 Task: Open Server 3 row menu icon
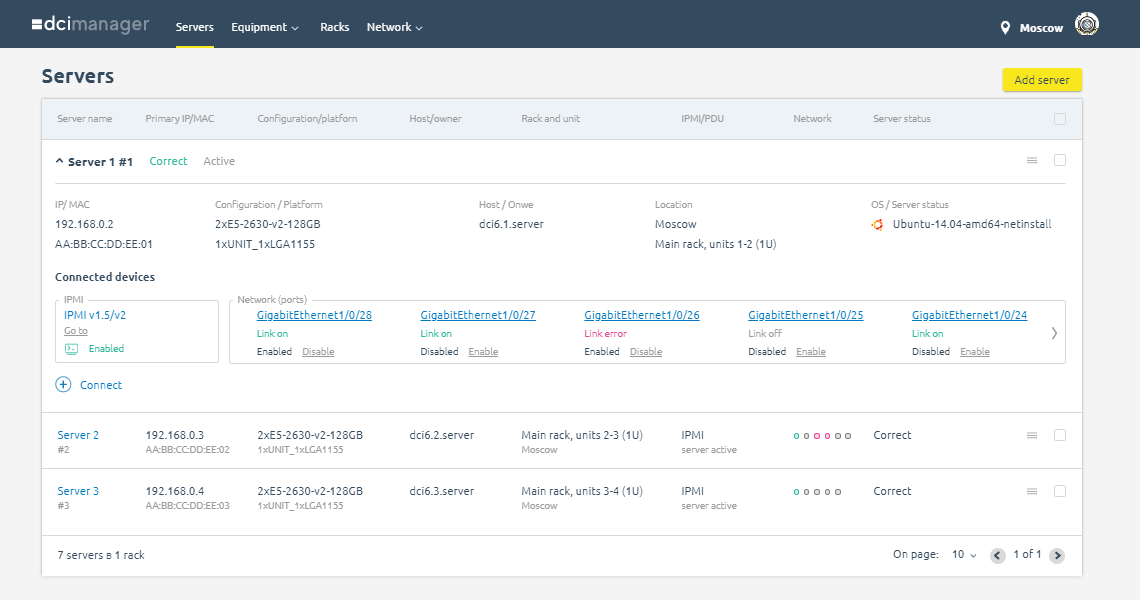pos(1032,492)
